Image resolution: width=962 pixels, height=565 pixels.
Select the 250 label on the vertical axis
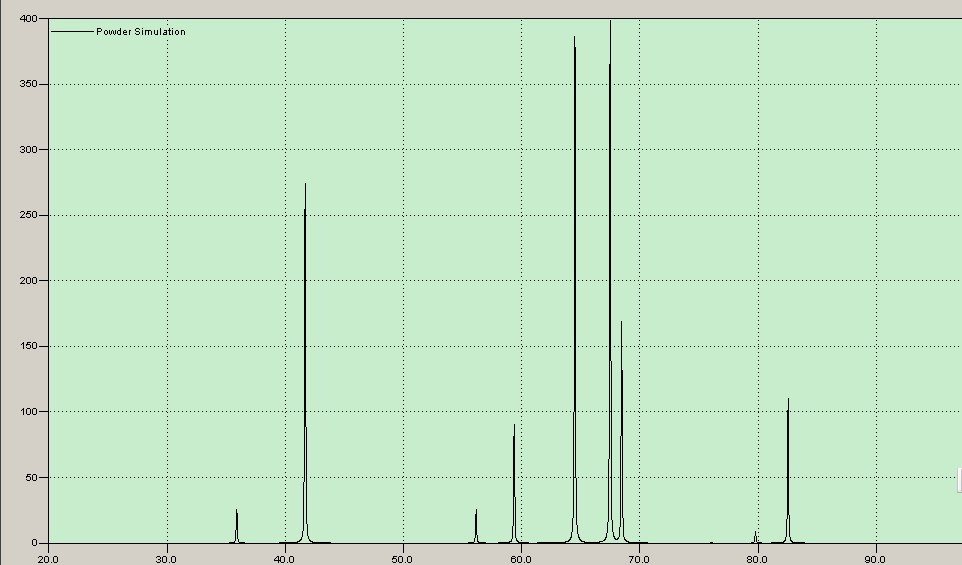pos(28,215)
